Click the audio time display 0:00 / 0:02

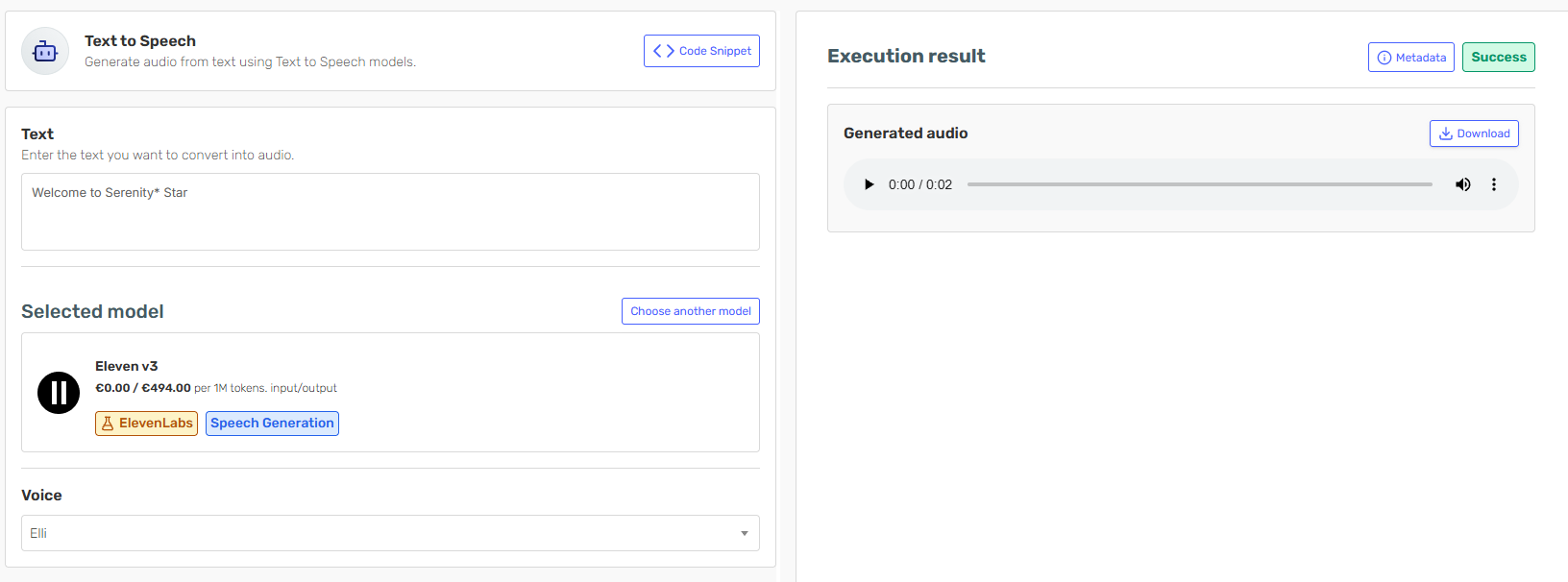pos(919,184)
